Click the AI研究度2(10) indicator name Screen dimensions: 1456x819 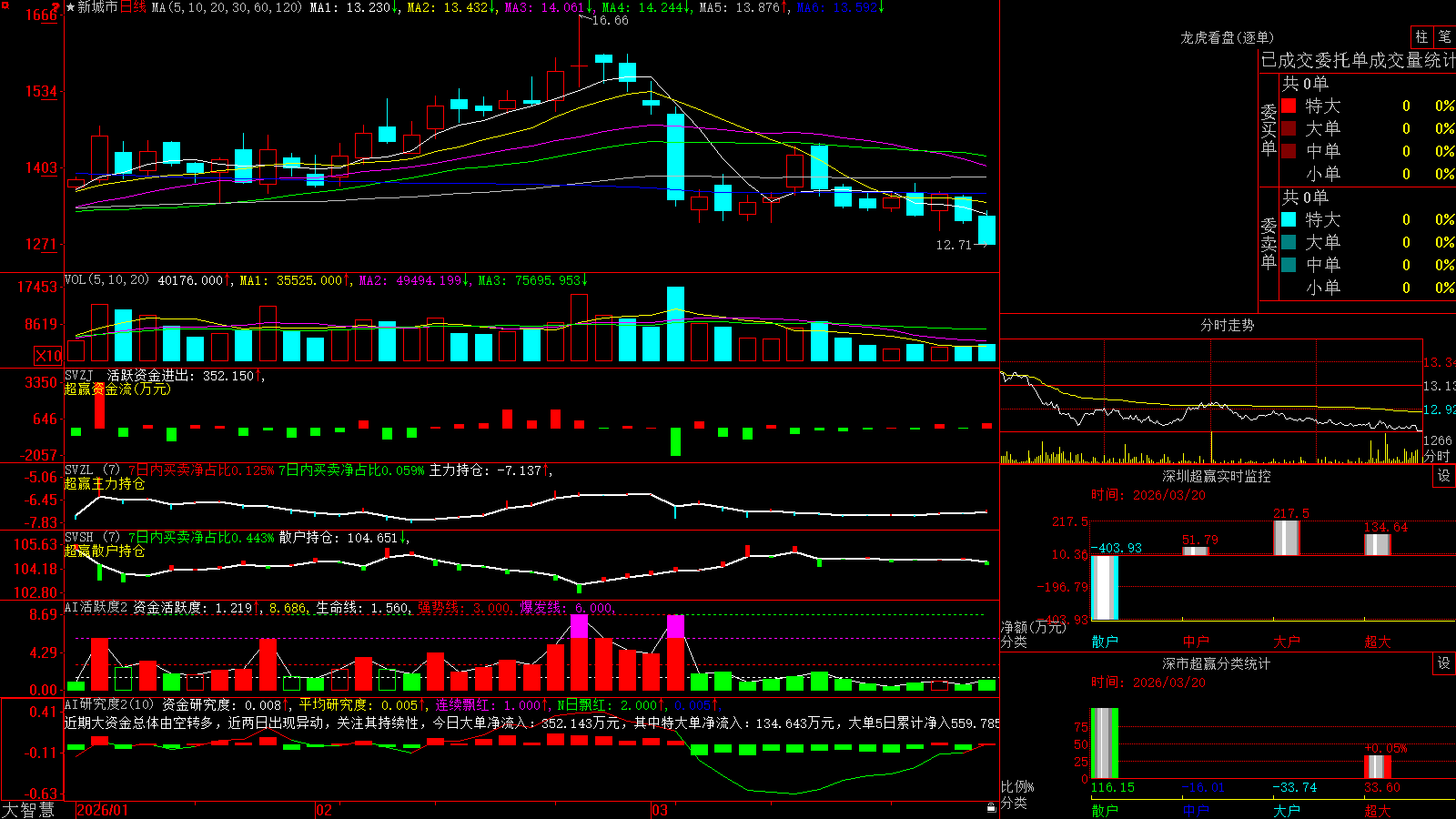109,704
